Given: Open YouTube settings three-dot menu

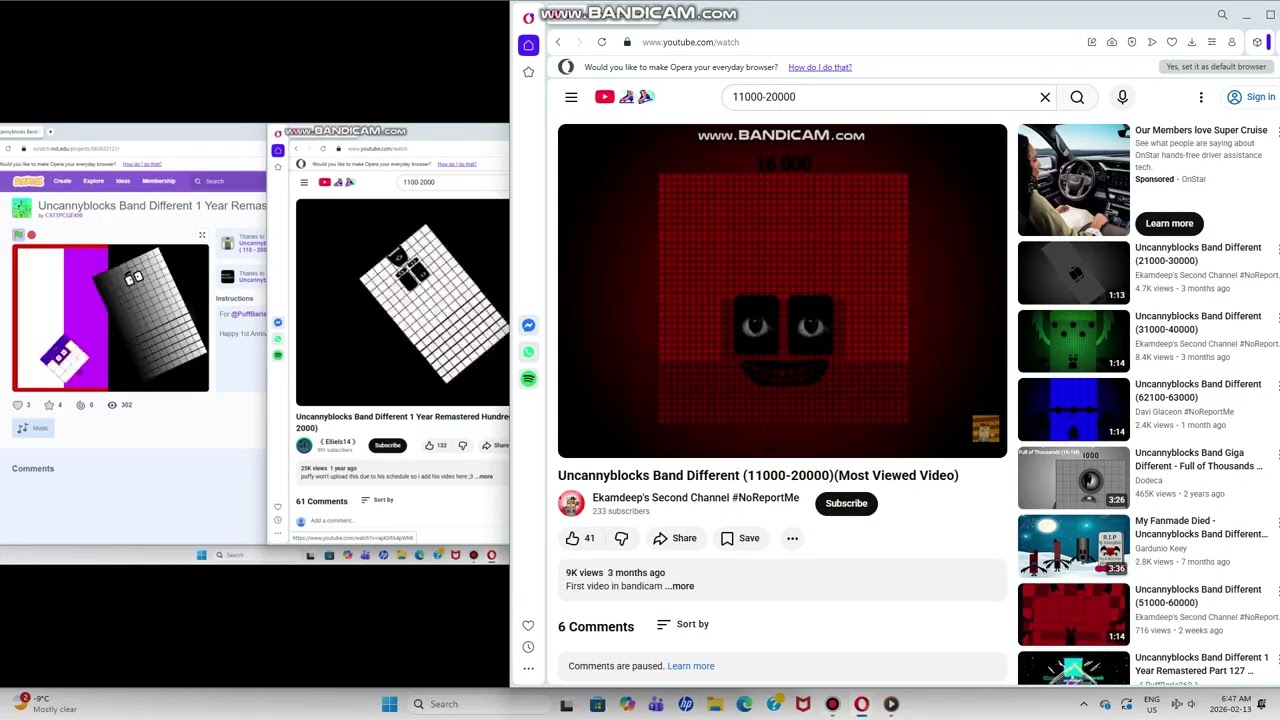Looking at the screenshot, I should pyautogui.click(x=1201, y=97).
